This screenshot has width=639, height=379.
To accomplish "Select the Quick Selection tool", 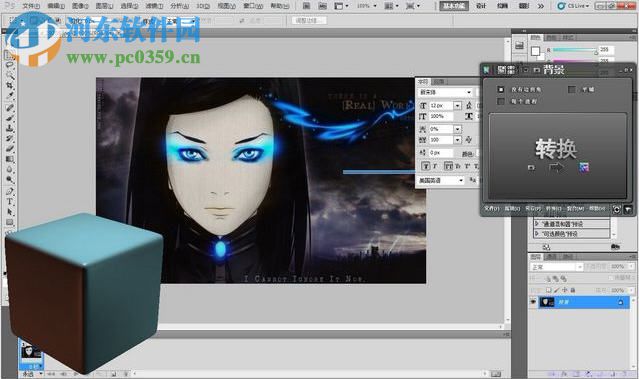I will click(9, 75).
